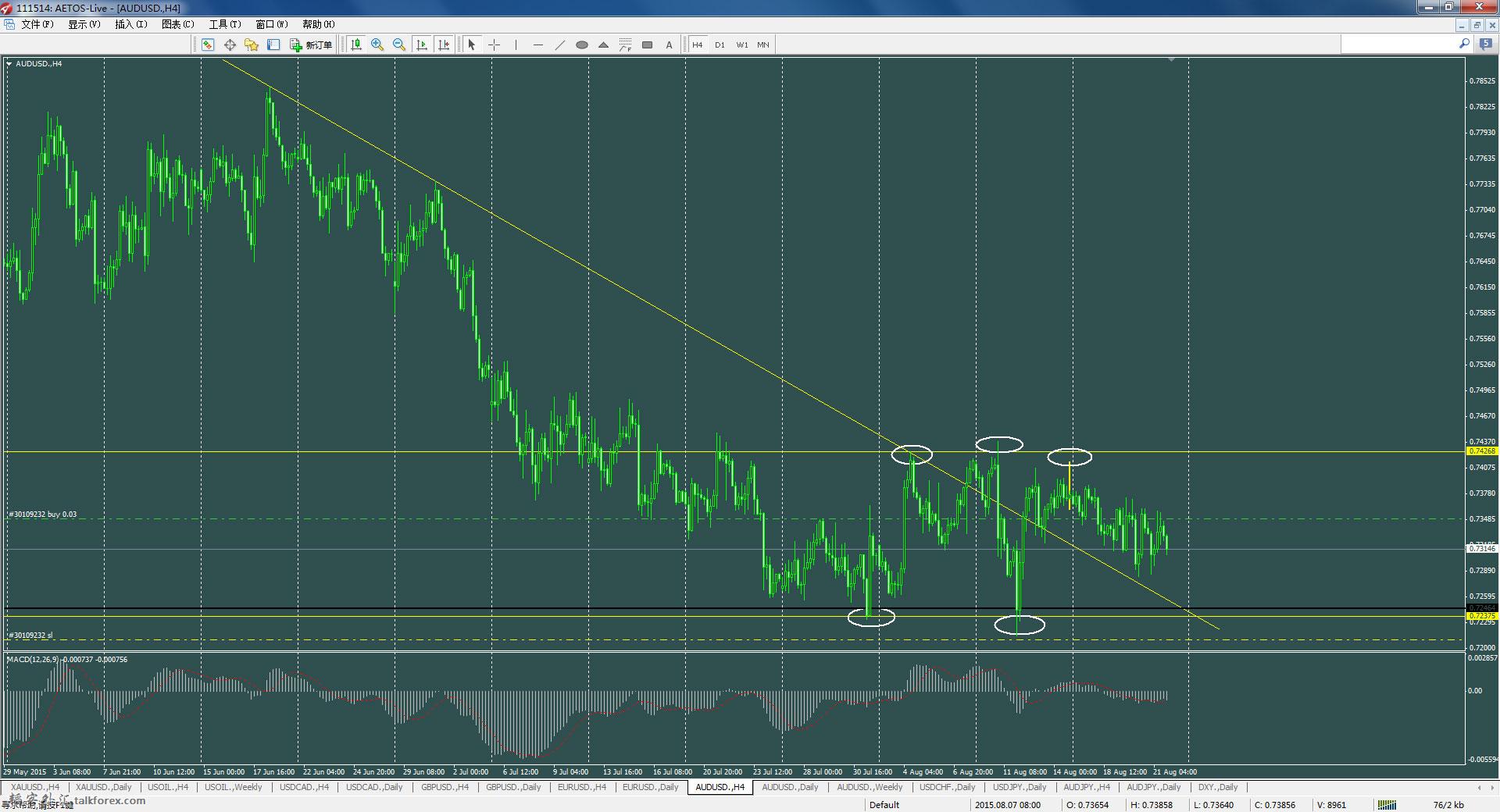This screenshot has width=1500, height=812.
Task: Open the 图表 (Charts) menu
Action: point(177,24)
